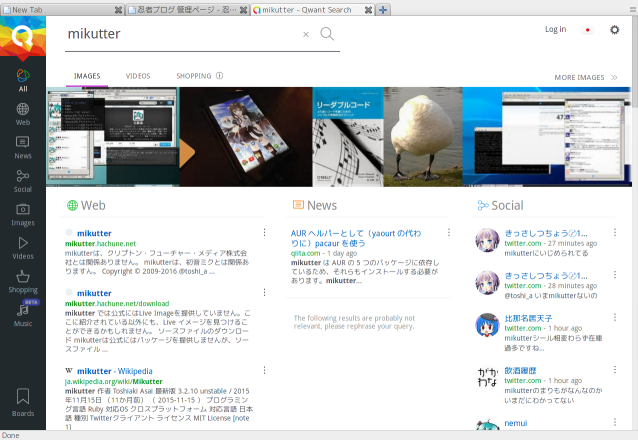The image size is (638, 440).
Task: Open the mikutter.hachune.net/download result title
Action: coord(94,293)
